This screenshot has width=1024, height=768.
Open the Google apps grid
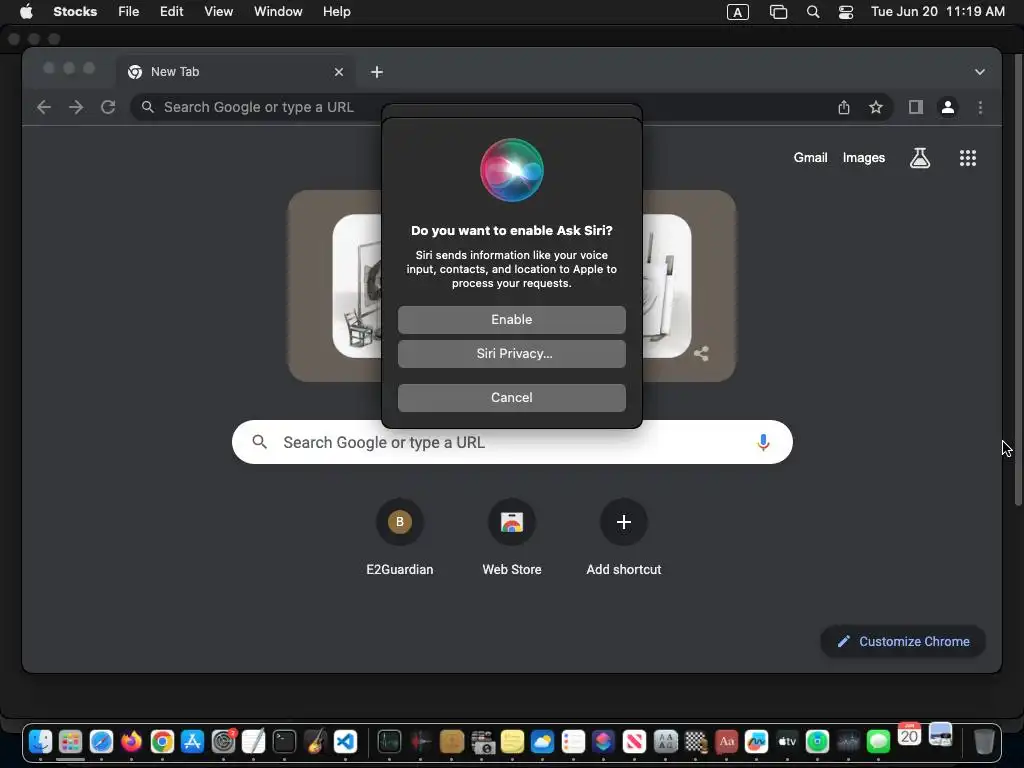point(967,157)
